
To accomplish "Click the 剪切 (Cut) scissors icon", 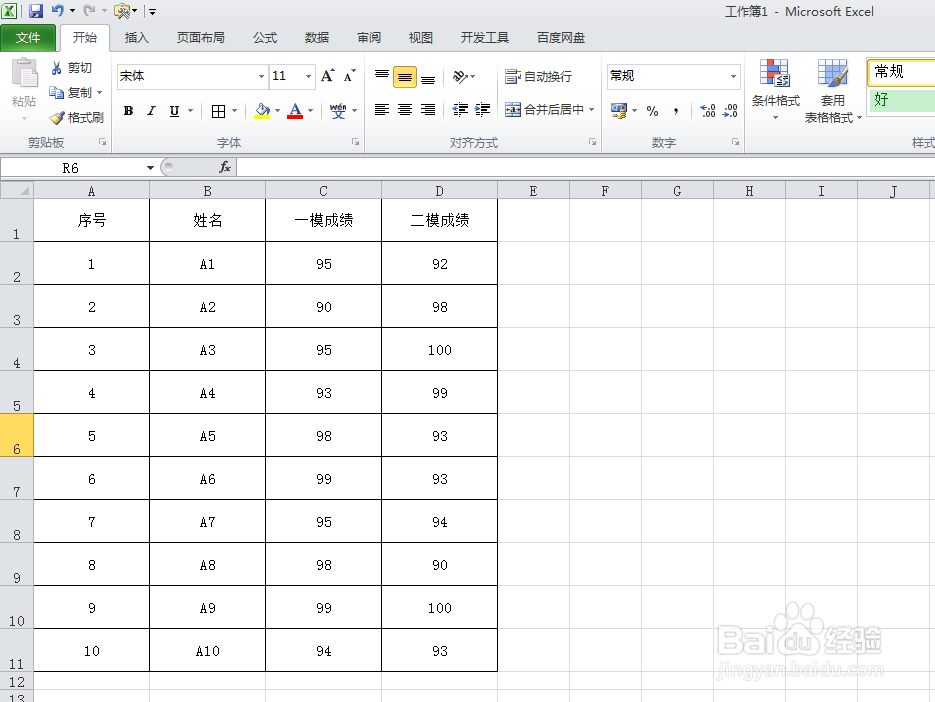I will click(70, 67).
